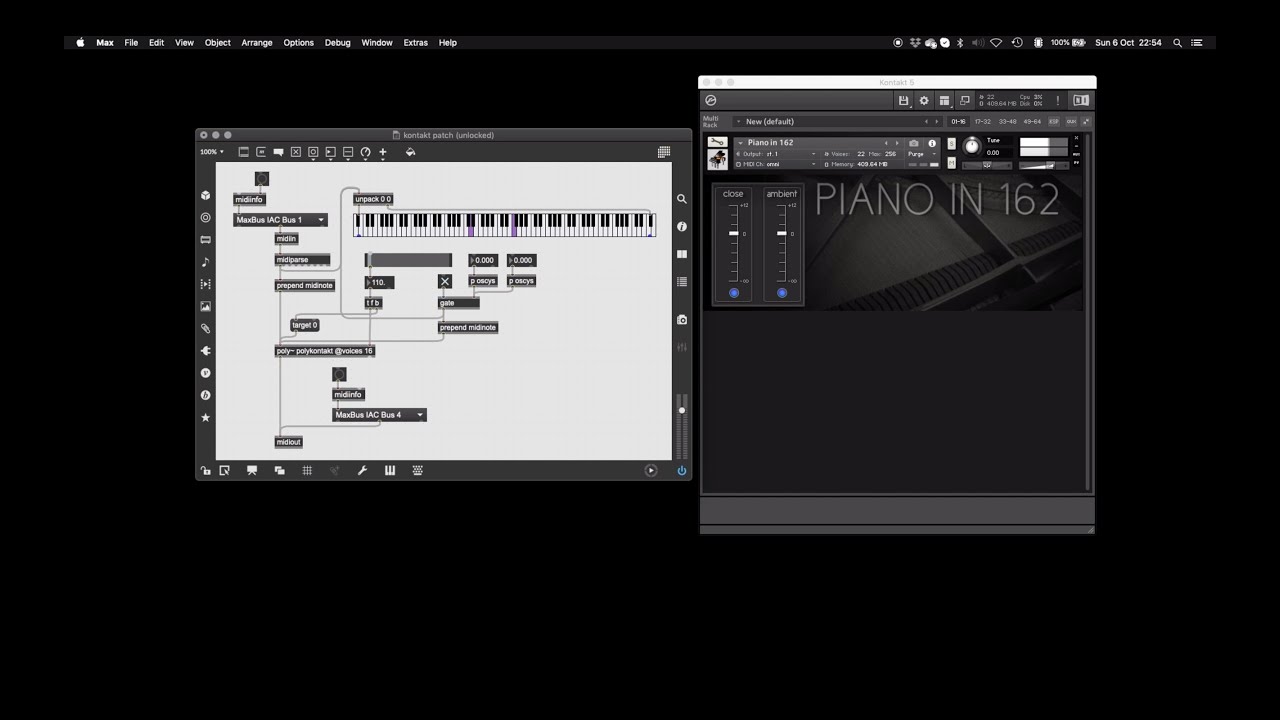Click the poly~ polykontakt @voices 16 object

(326, 351)
